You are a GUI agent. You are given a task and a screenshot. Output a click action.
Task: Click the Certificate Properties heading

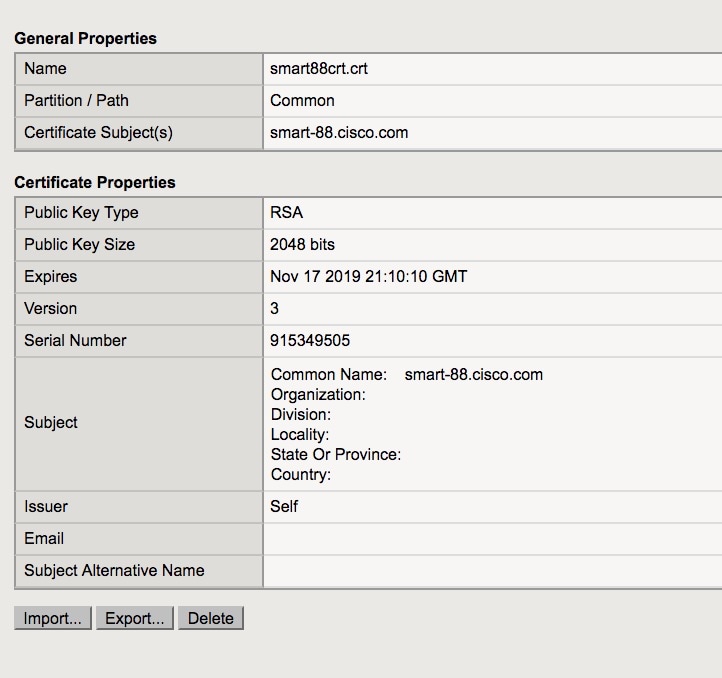click(x=94, y=183)
